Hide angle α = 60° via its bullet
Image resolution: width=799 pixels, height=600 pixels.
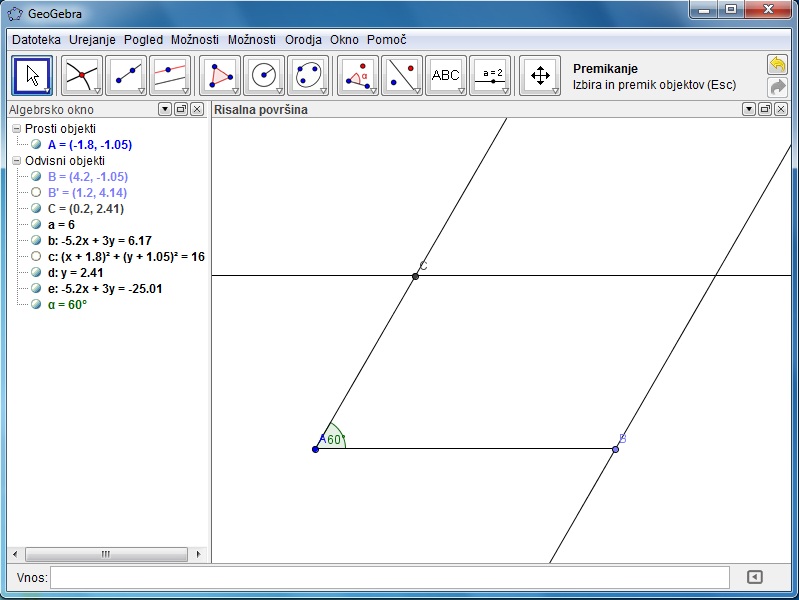tap(37, 305)
